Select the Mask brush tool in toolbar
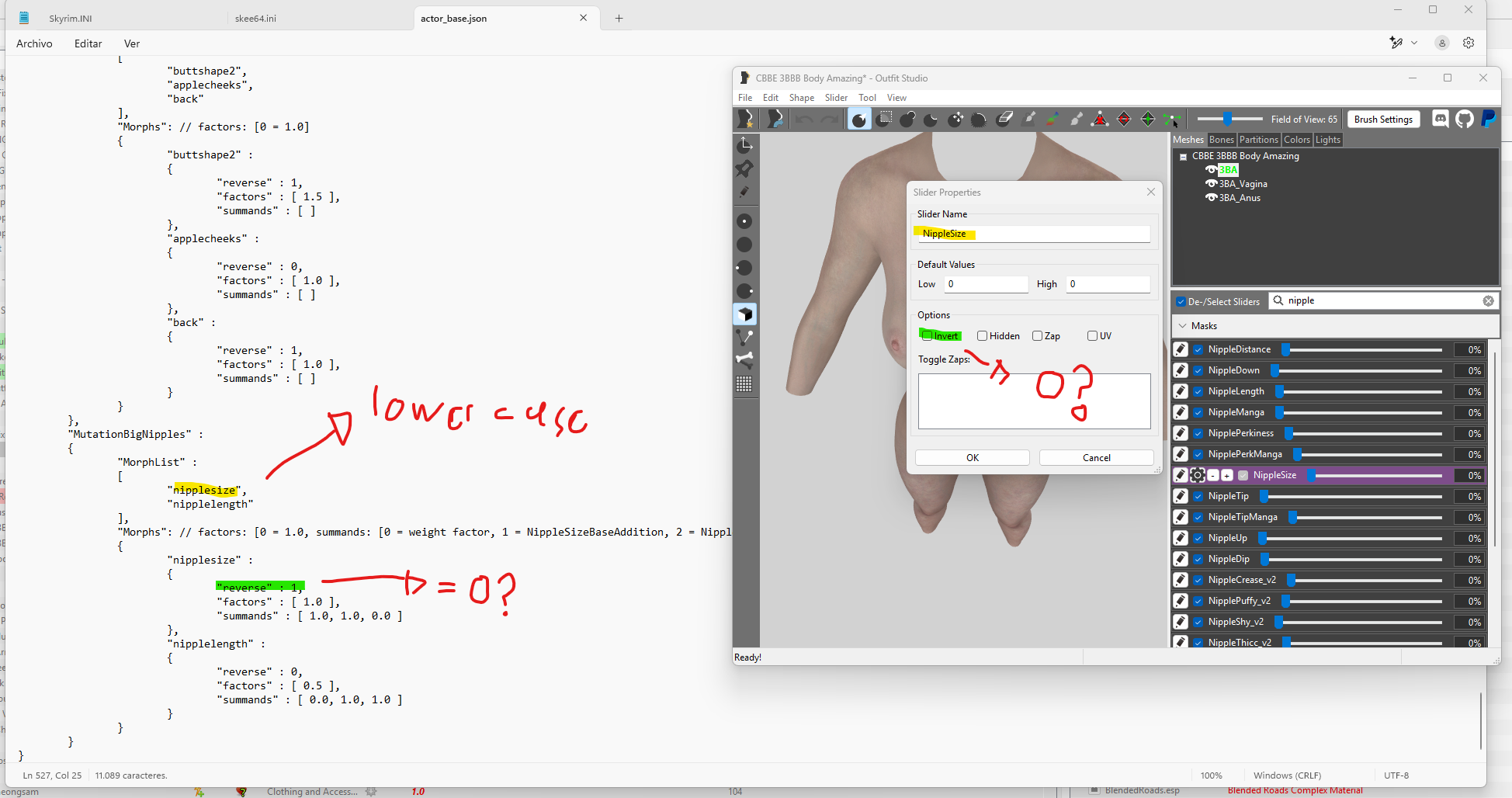 click(884, 119)
